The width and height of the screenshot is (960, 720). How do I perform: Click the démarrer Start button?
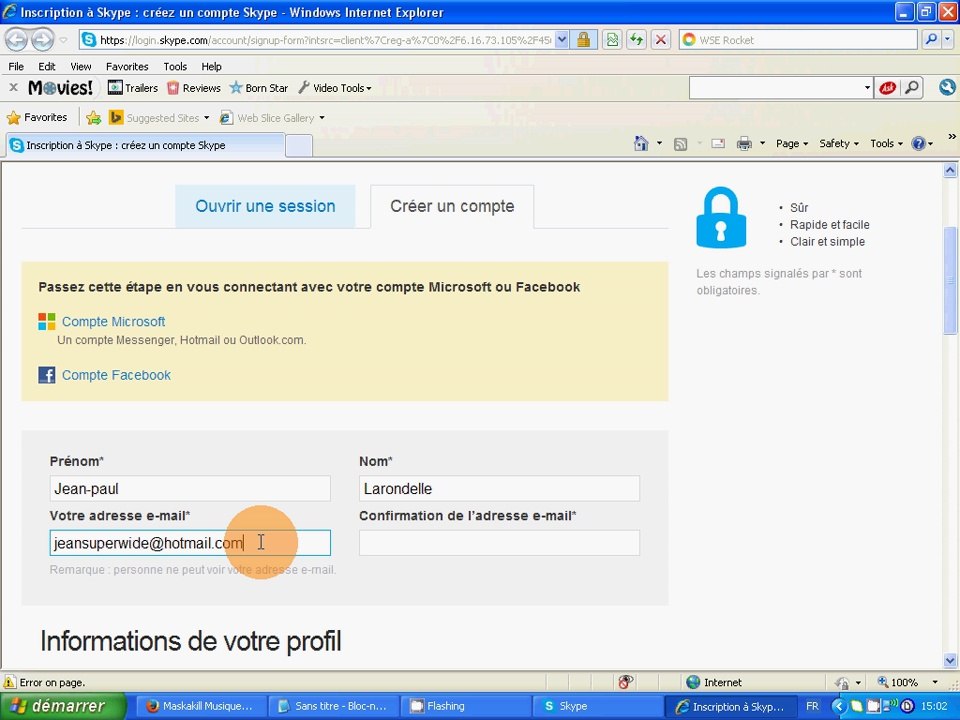pyautogui.click(x=62, y=706)
